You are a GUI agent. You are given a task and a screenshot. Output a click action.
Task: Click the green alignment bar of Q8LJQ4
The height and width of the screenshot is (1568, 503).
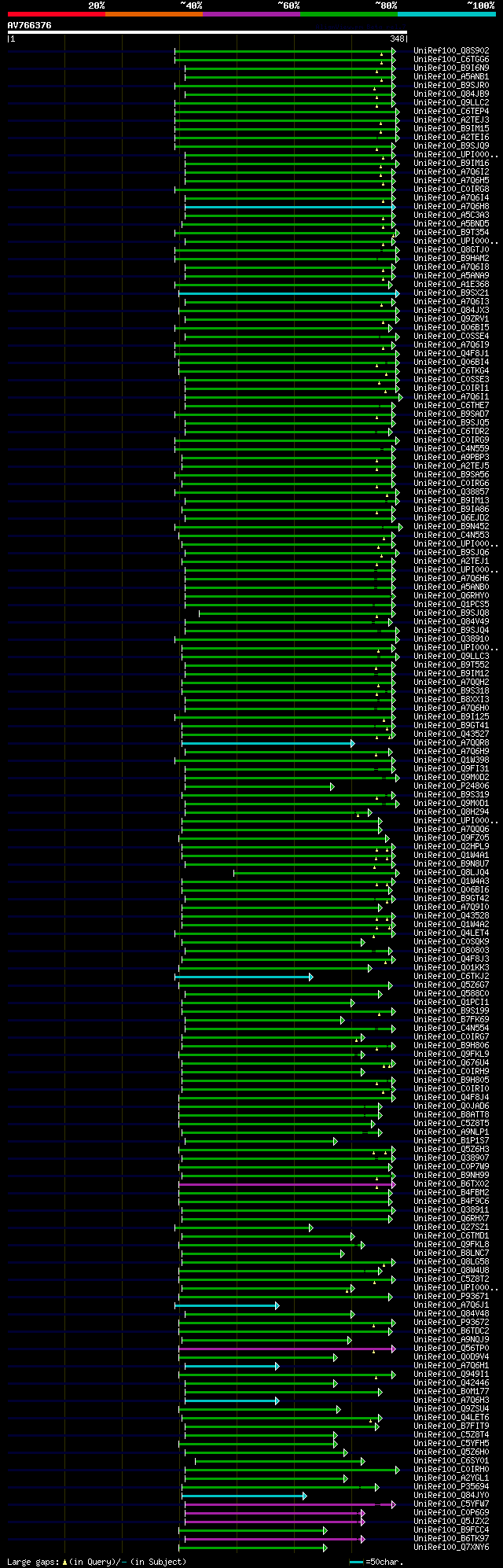[317, 872]
